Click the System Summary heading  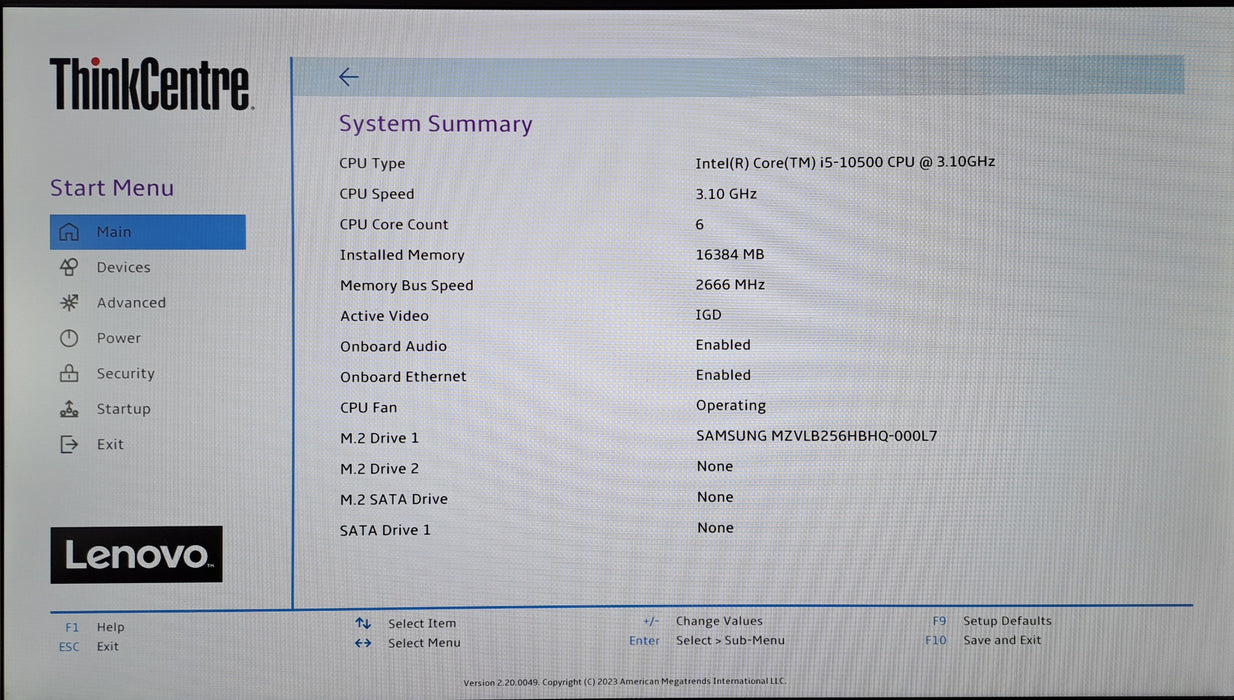(x=435, y=124)
